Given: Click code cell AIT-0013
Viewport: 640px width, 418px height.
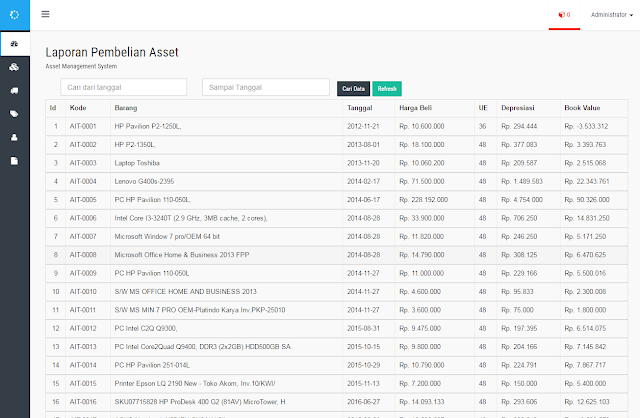Looking at the screenshot, I should click(88, 347).
